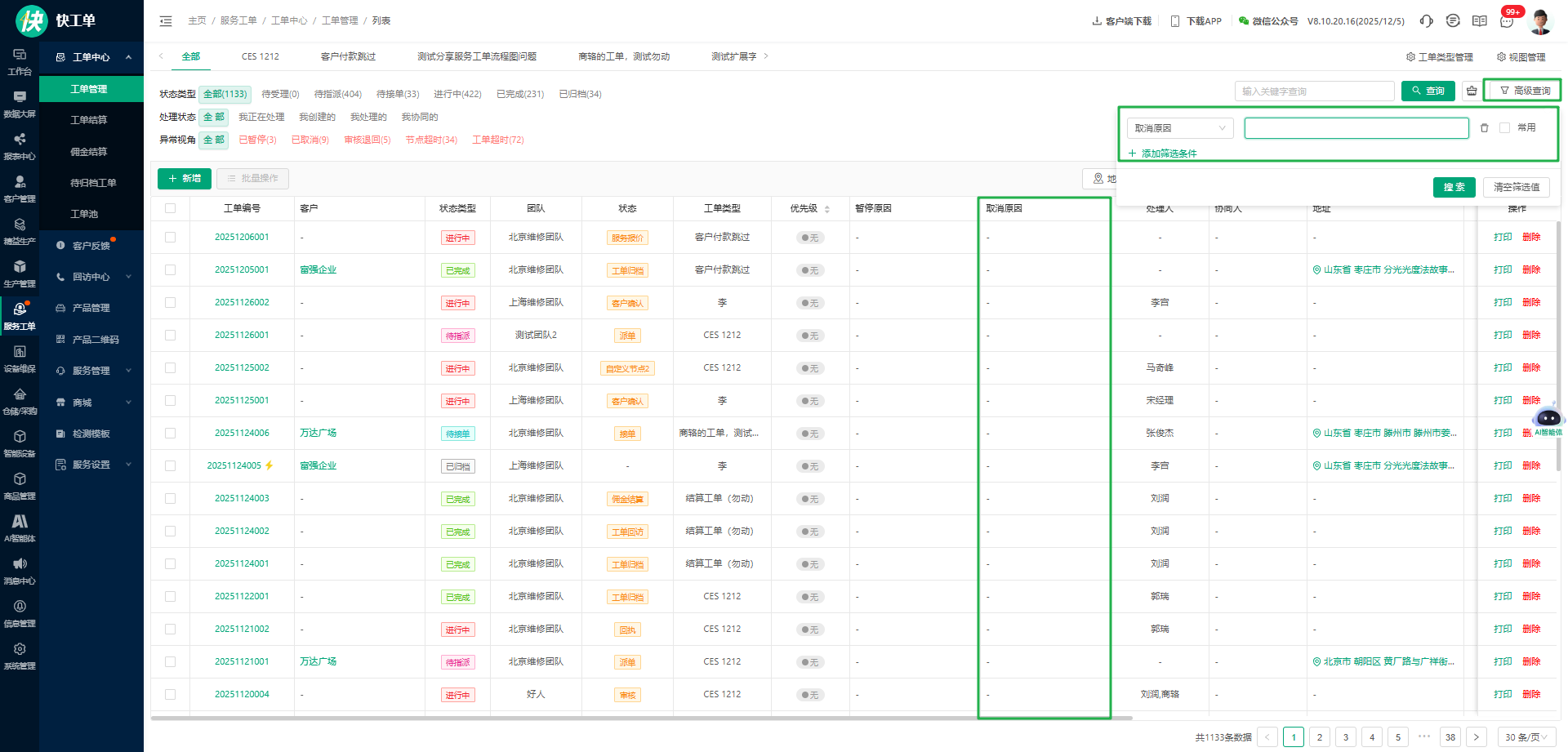Open the customer service headset icon
This screenshot has height=752, width=1568.
point(1426,21)
